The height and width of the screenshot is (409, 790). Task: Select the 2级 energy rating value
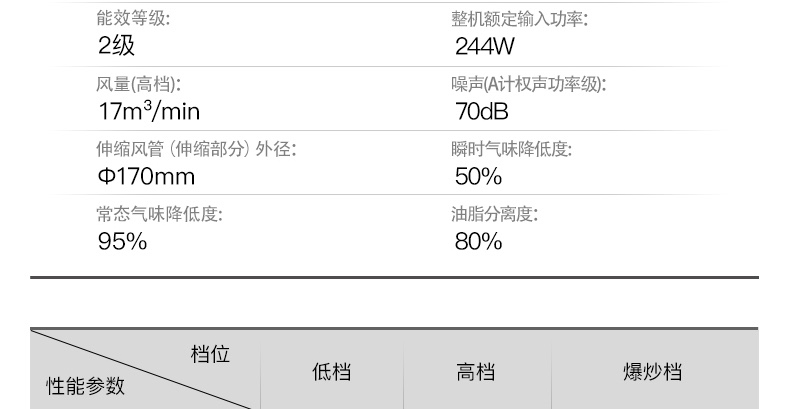(x=116, y=46)
